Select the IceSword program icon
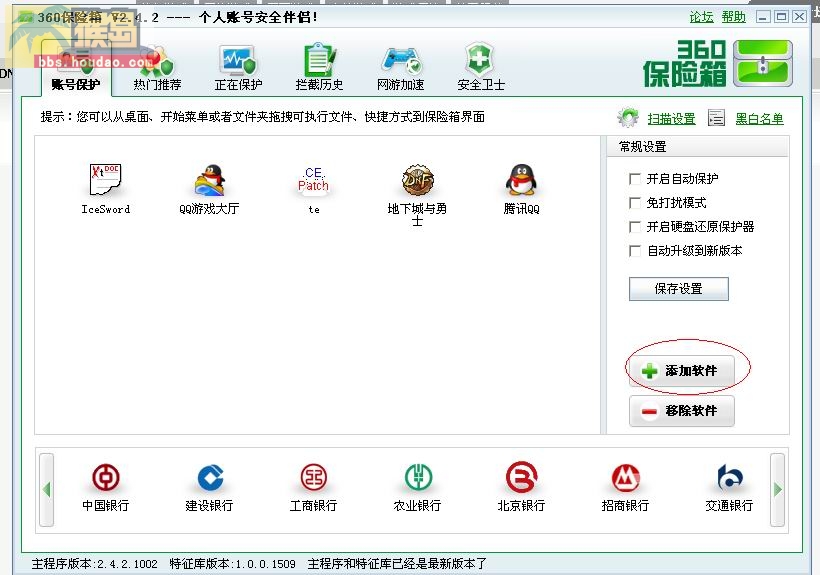 (x=105, y=179)
